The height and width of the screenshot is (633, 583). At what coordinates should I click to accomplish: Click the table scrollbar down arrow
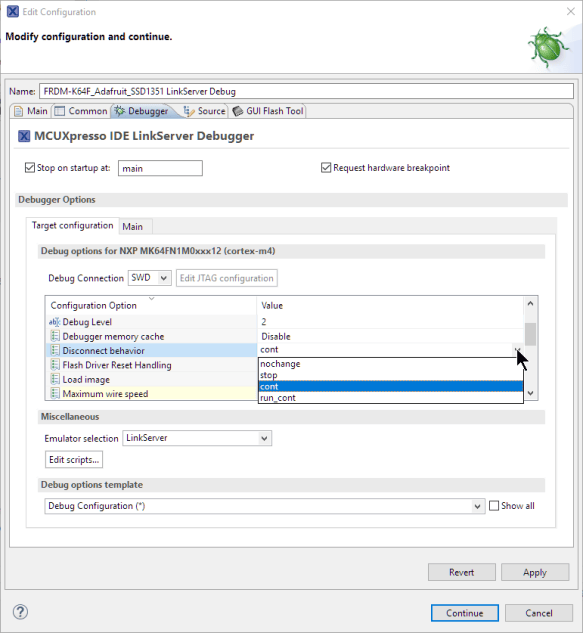click(x=531, y=393)
